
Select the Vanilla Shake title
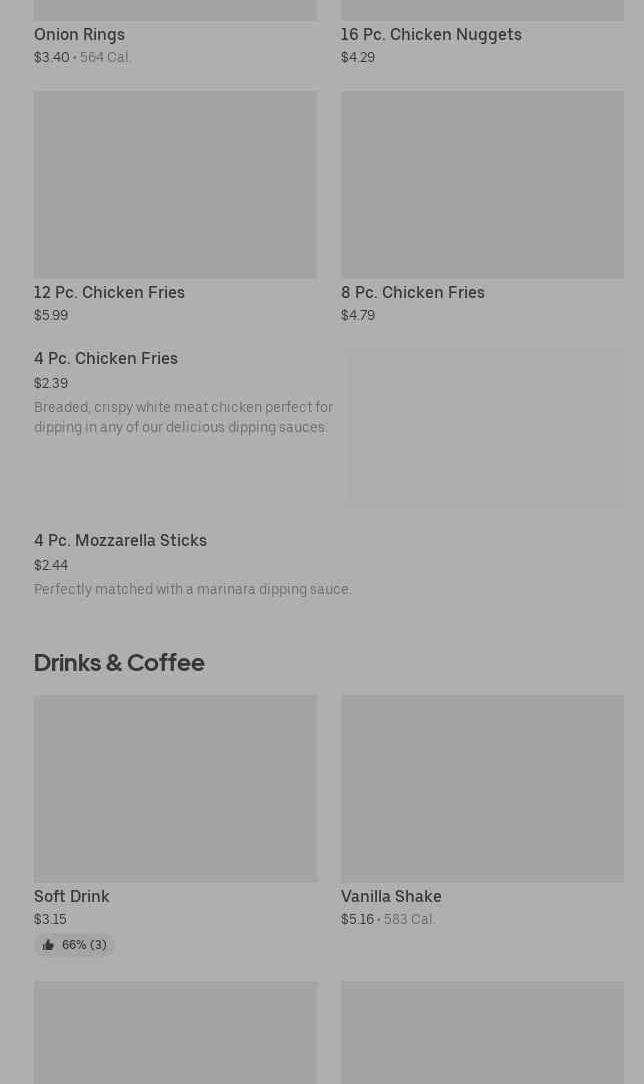click(x=391, y=897)
